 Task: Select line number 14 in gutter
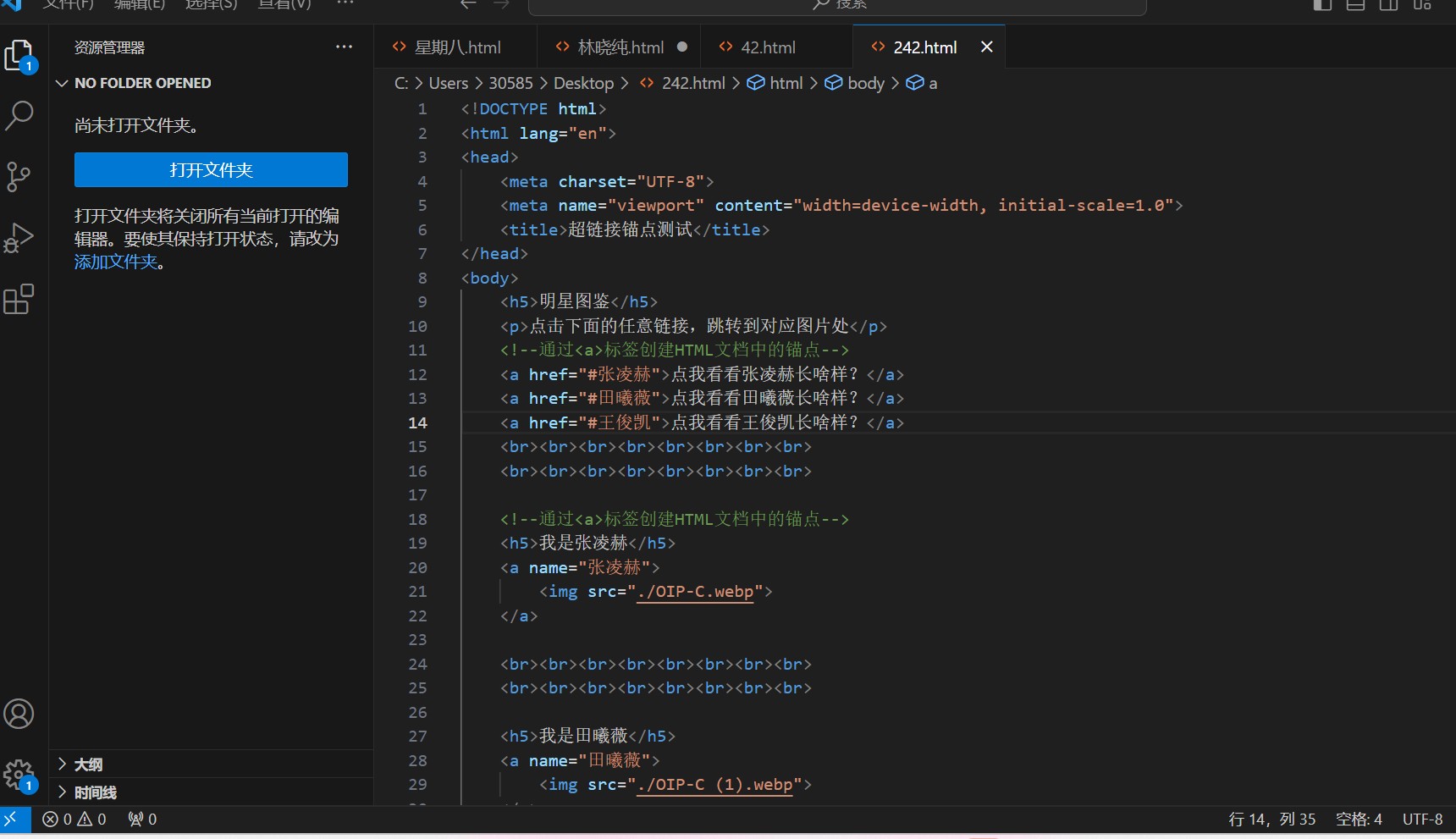(x=418, y=422)
